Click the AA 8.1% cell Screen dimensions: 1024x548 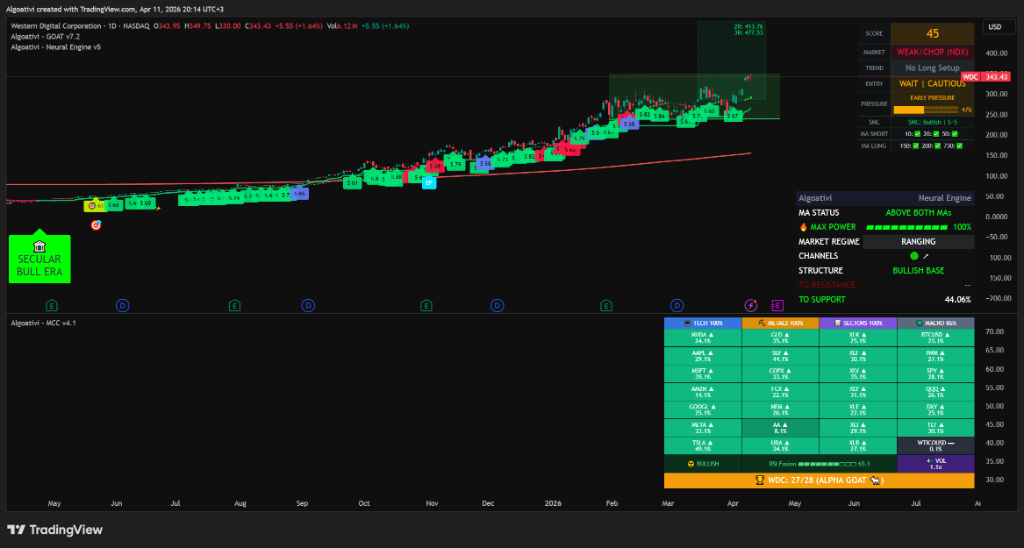click(780, 428)
